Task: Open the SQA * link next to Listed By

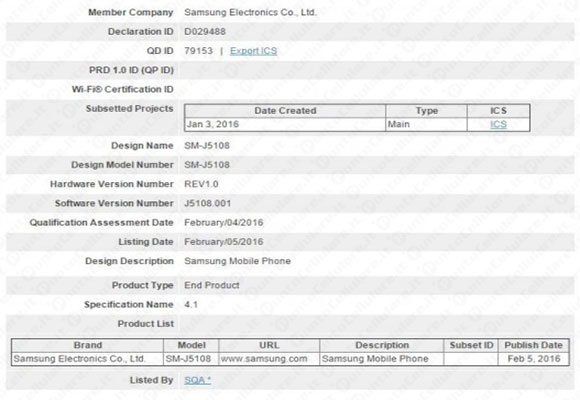Action: 198,380
